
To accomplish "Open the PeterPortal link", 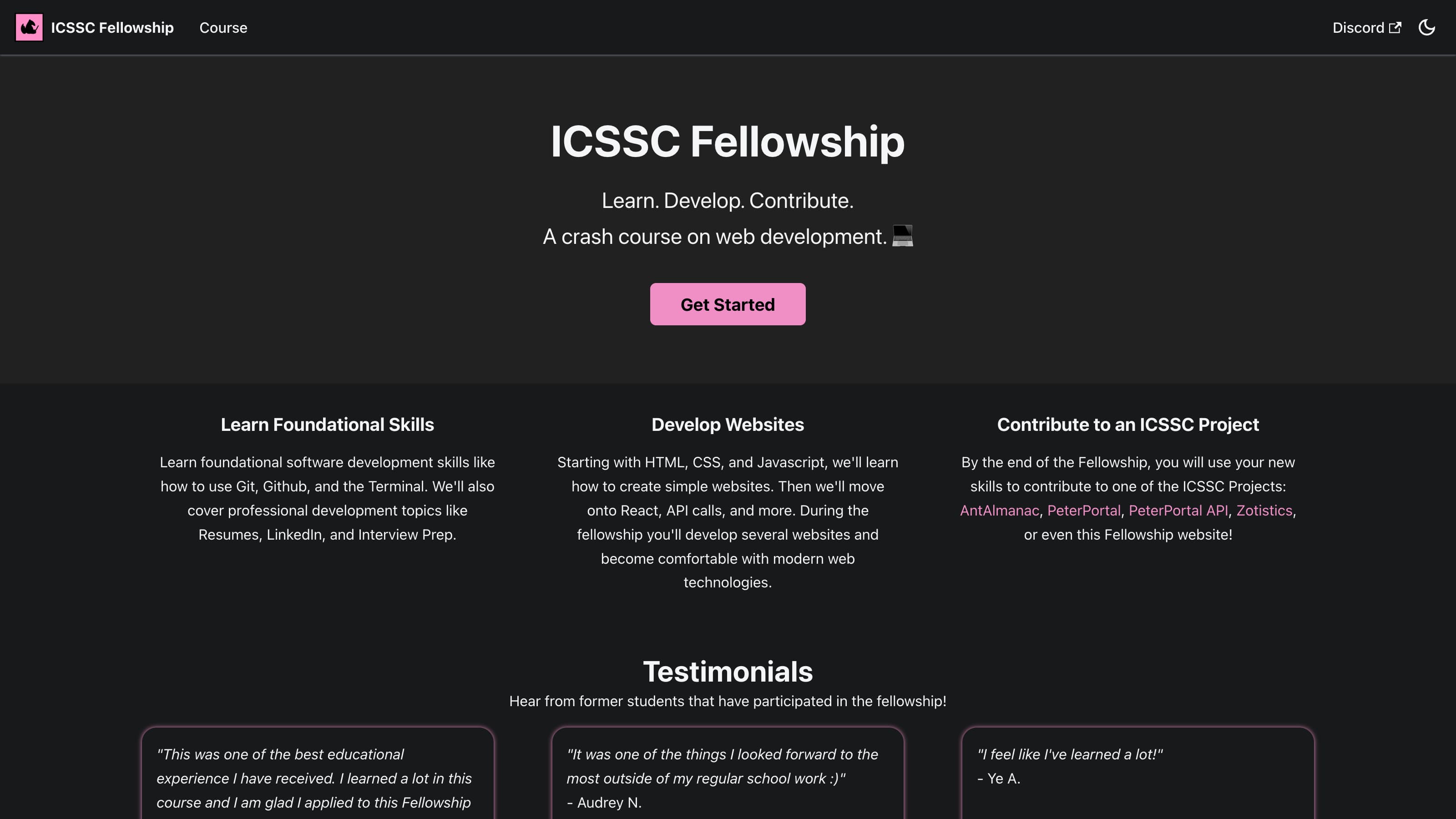I will click(1083, 511).
